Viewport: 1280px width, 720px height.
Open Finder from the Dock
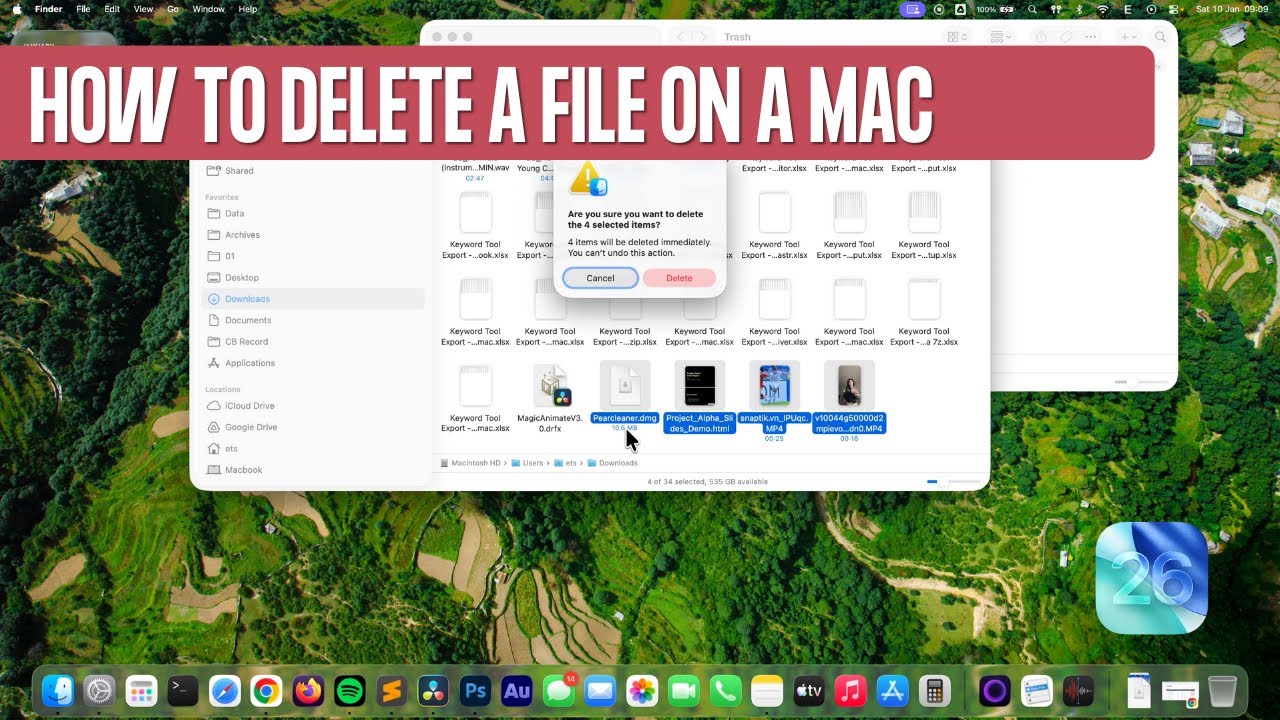[x=58, y=691]
